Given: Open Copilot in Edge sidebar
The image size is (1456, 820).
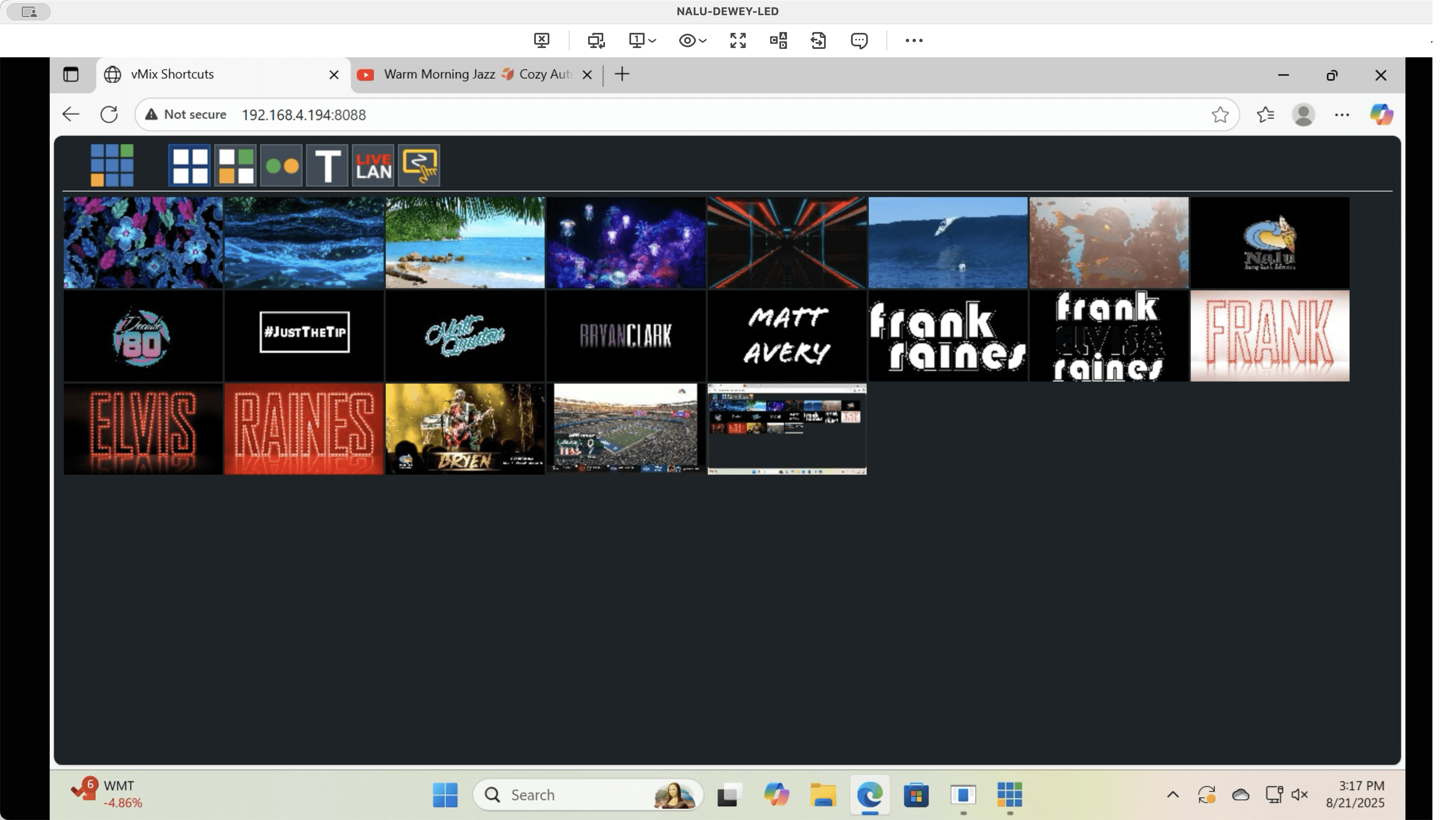Looking at the screenshot, I should tap(1381, 115).
